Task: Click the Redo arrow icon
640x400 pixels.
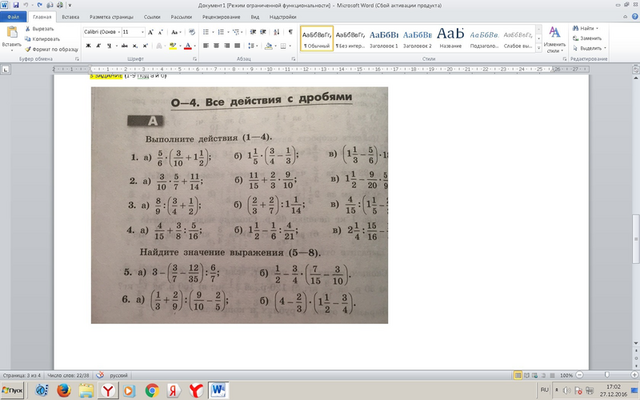Action: pyautogui.click(x=40, y=5)
